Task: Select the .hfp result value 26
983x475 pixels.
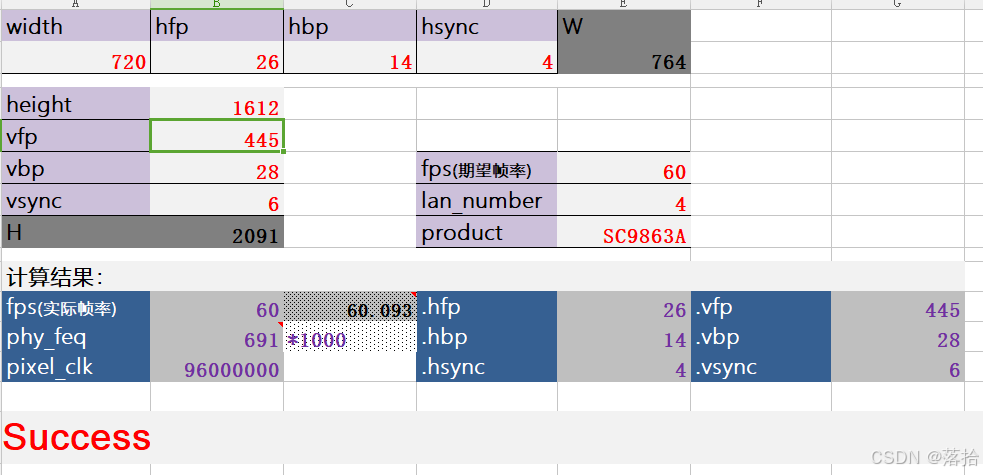Action: [624, 306]
